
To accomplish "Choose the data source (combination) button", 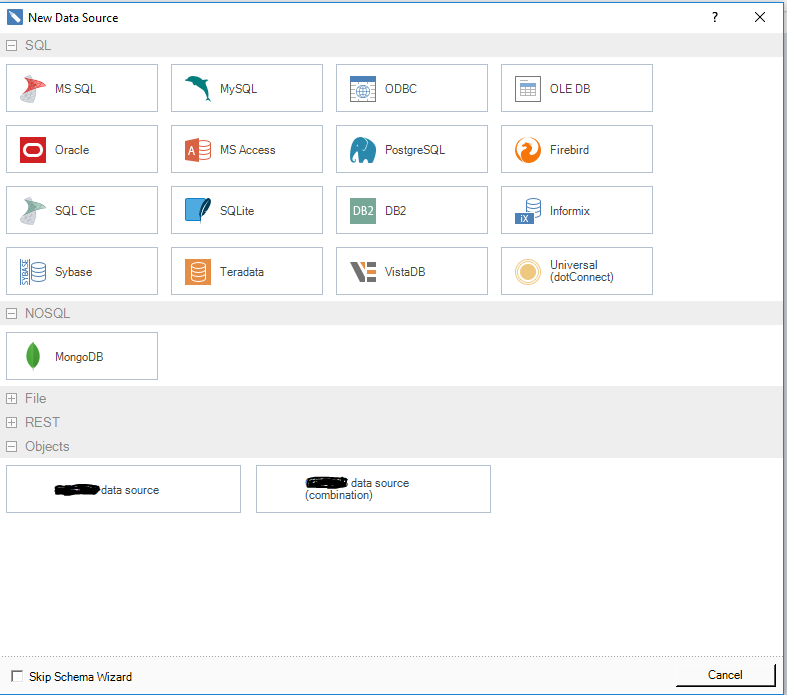I will (373, 489).
